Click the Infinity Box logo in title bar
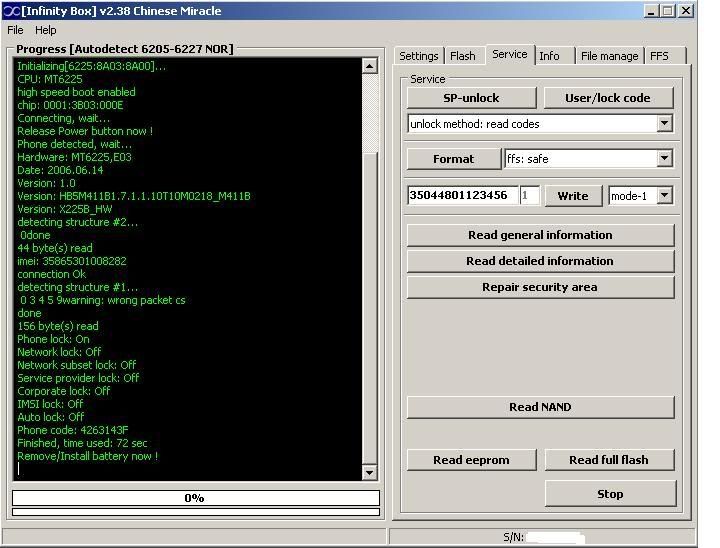720x548 pixels. (x=11, y=11)
